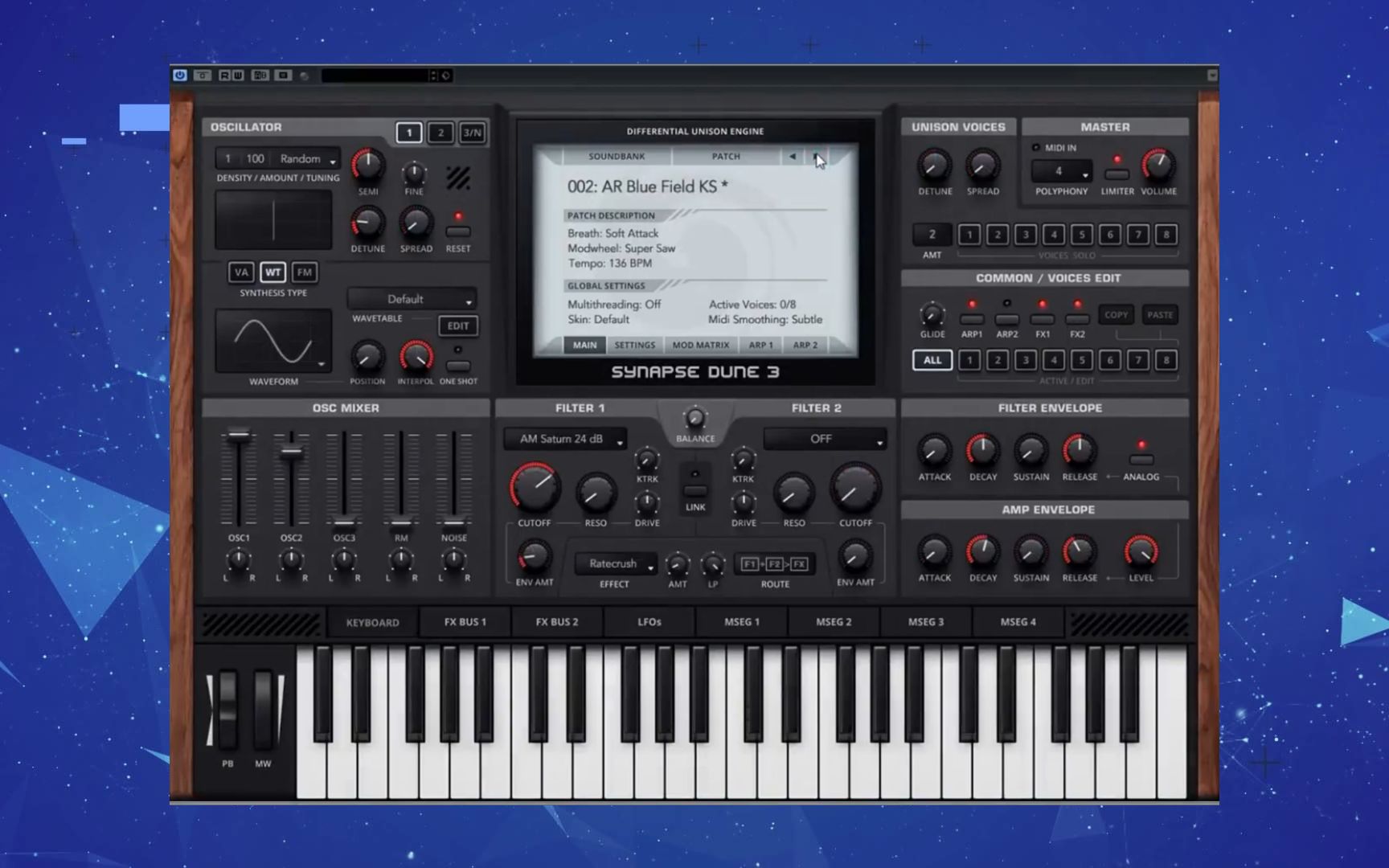Open the waveform display dropdown arrow
1389x868 pixels.
coord(322,364)
